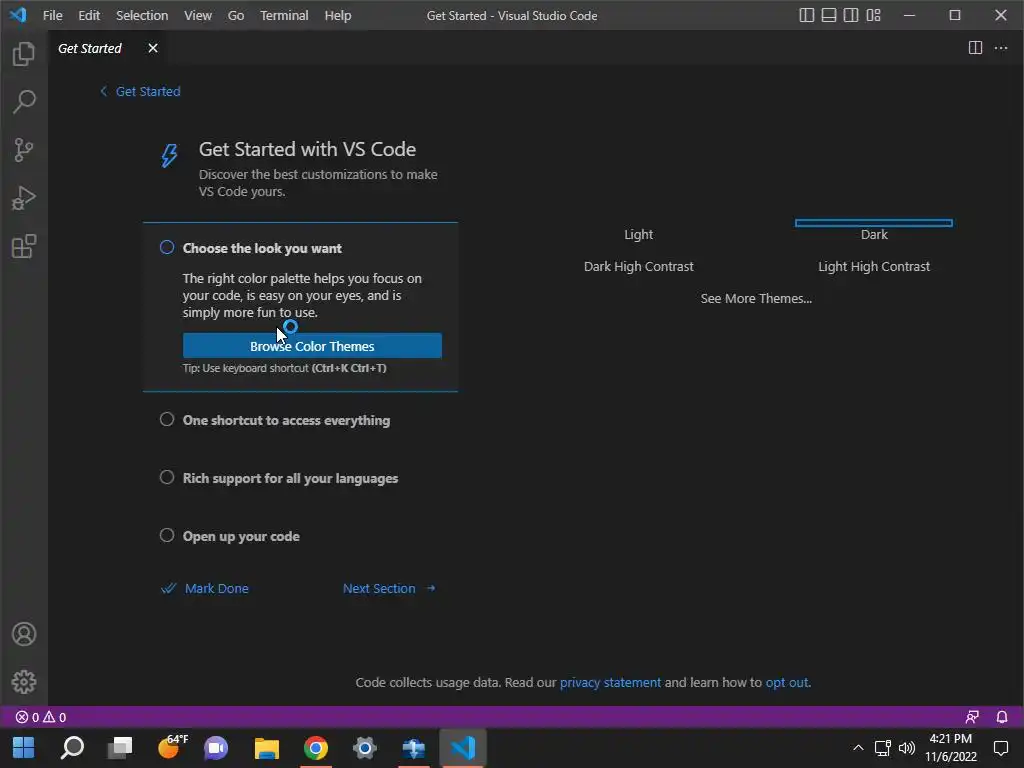Click Mark Done link
The width and height of the screenshot is (1024, 768).
click(x=205, y=588)
